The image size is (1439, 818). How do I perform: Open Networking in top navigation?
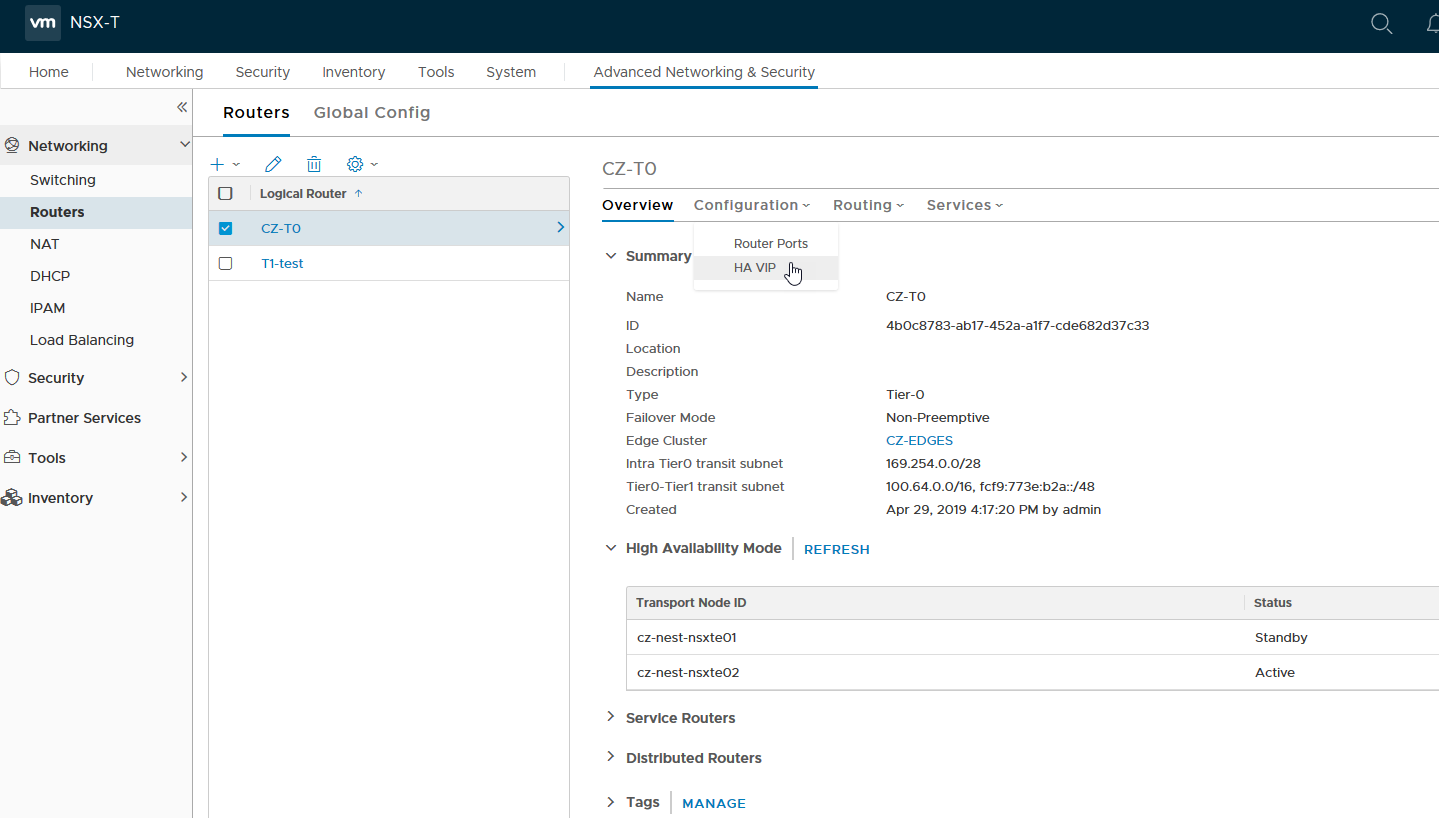point(164,72)
